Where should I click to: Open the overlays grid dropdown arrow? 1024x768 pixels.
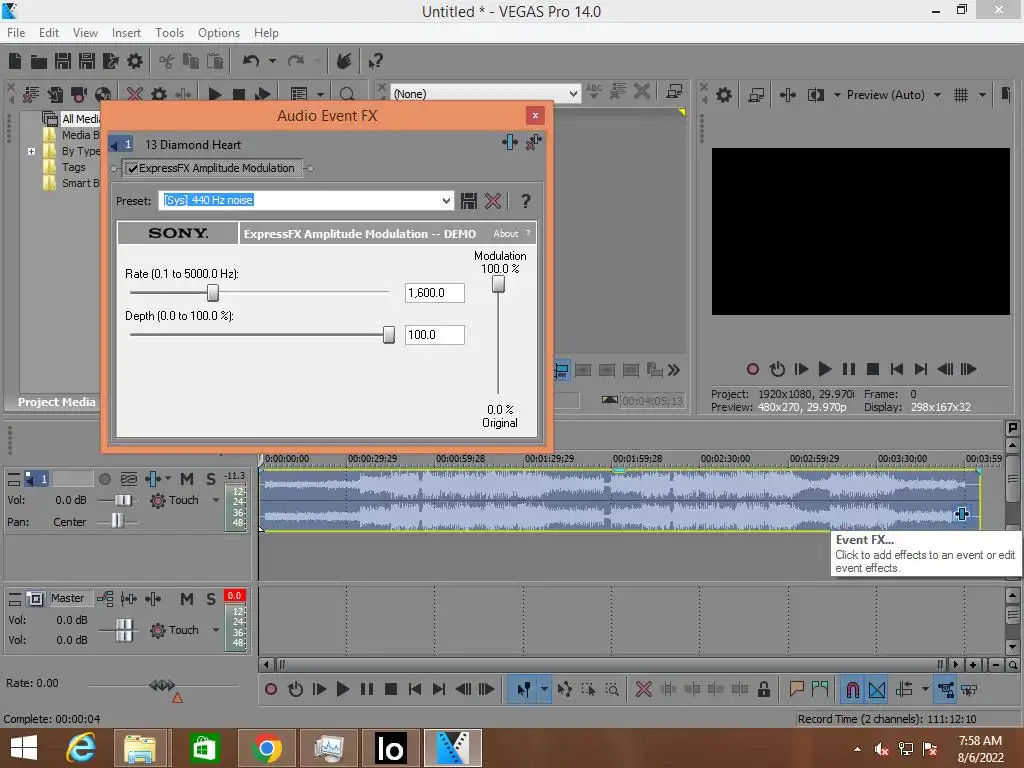[x=982, y=95]
